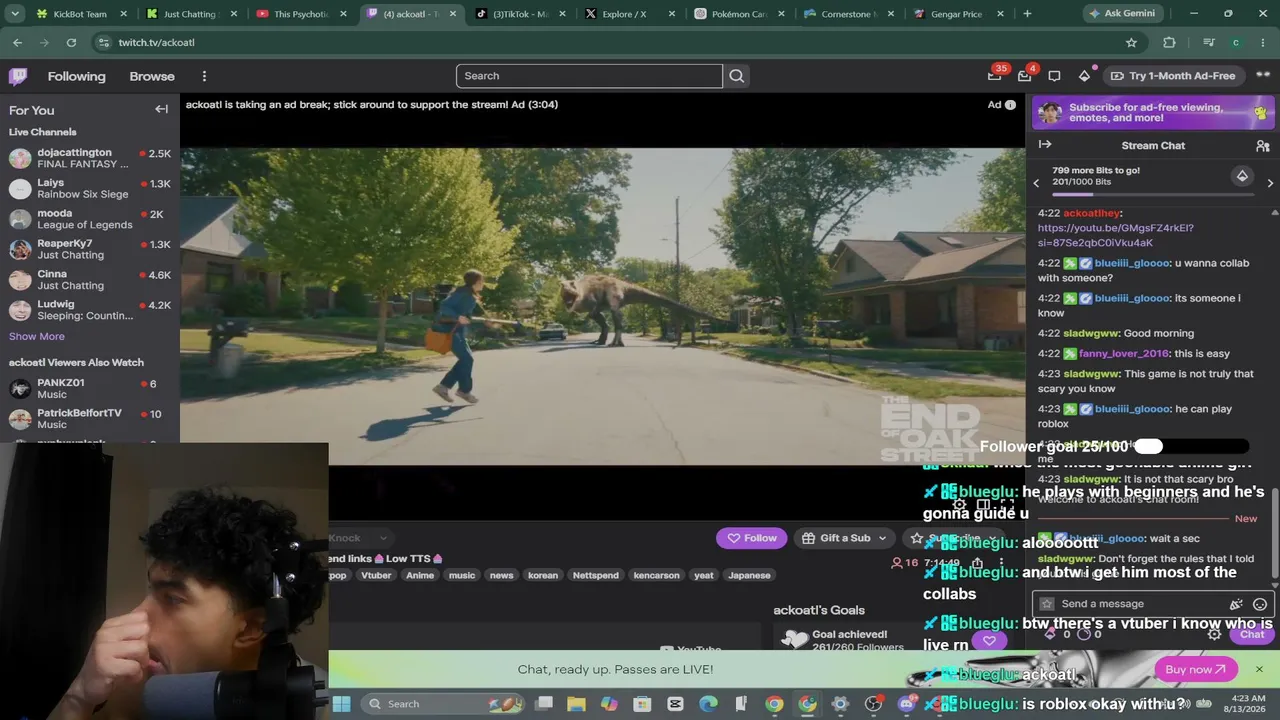Switch to the Just Chatting tab
1280x720 pixels.
pyautogui.click(x=191, y=14)
